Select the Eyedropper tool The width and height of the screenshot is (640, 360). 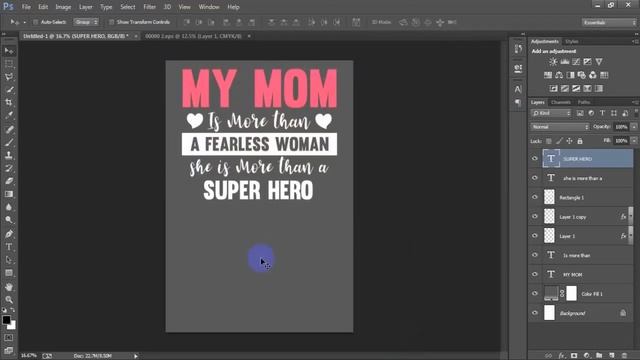[x=9, y=116]
